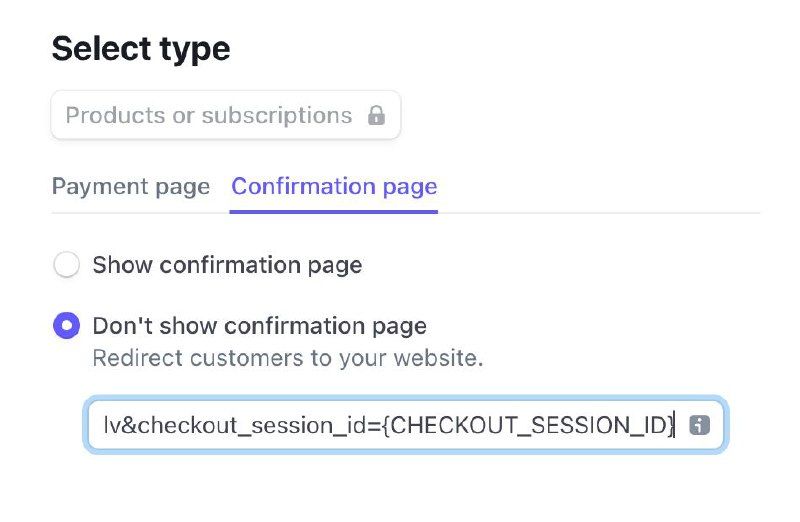This screenshot has height=522, width=800.
Task: Click the info icon in the redirect URL field
Action: [x=699, y=425]
